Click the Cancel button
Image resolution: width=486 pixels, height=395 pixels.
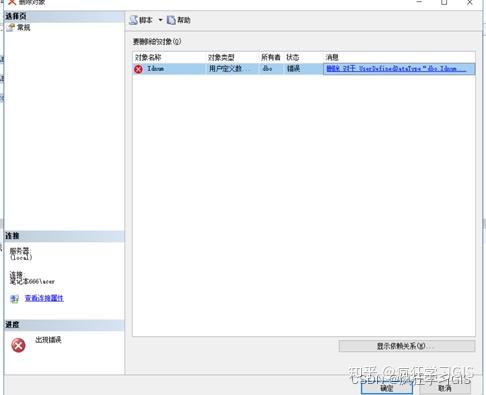(x=445, y=388)
